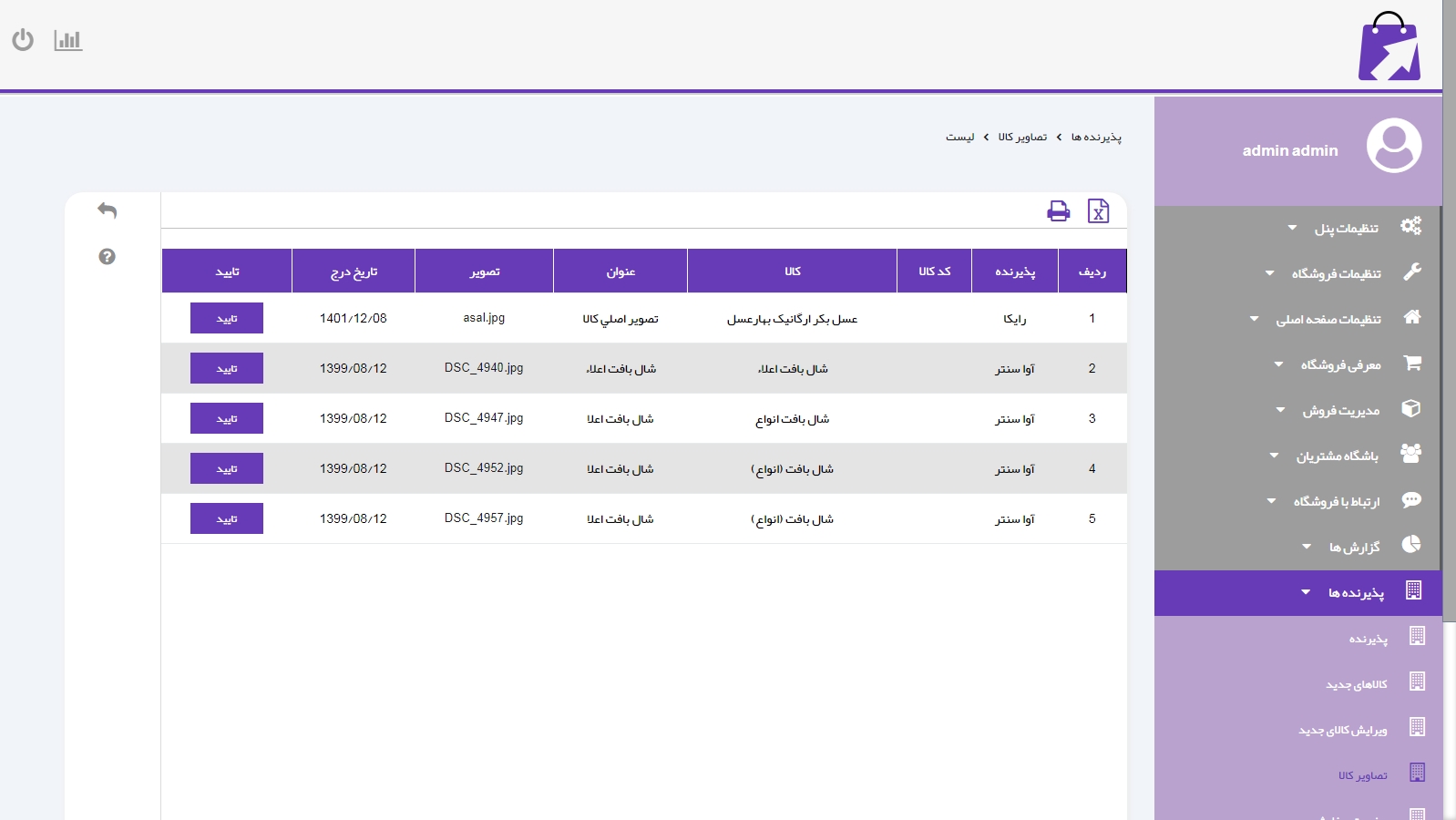1456x820 pixels.
Task: Click the admin user avatar icon
Action: coord(1393,146)
